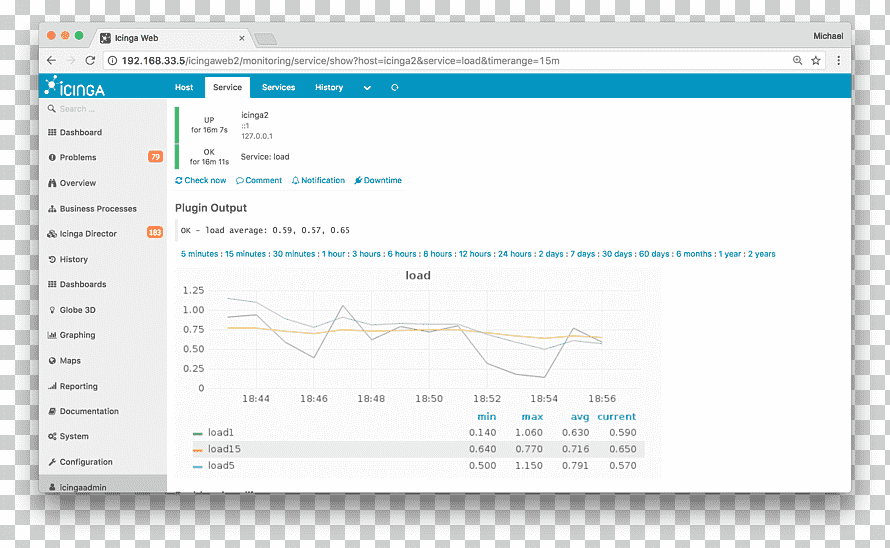Click the Reporting bar chart icon
The height and width of the screenshot is (548, 890).
[x=52, y=386]
